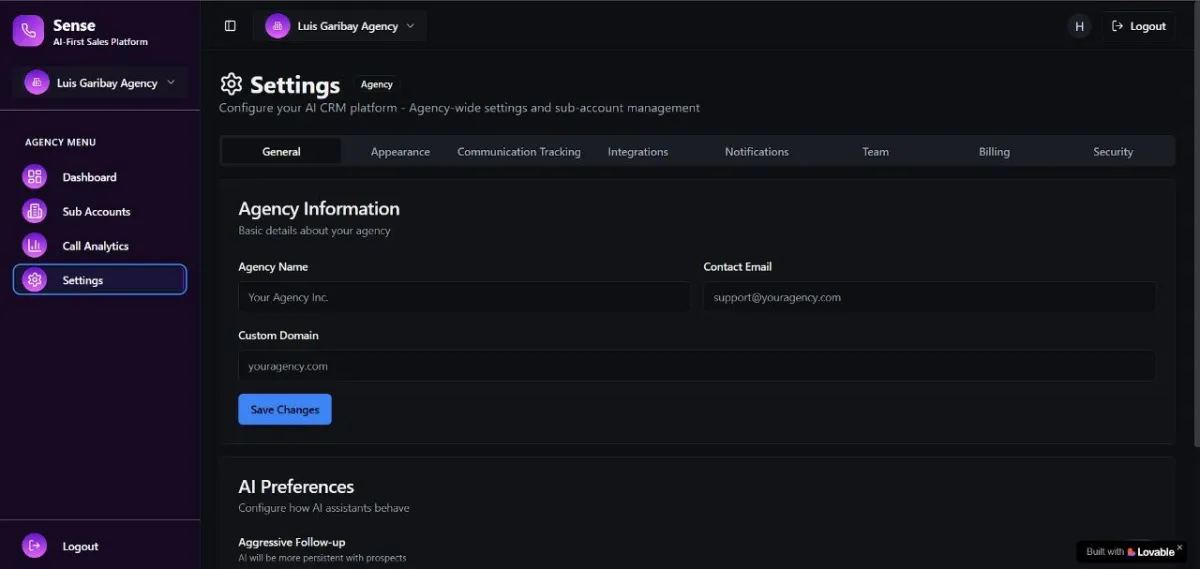The image size is (1200, 569).
Task: Dismiss the Built with Lovable badge
Action: point(1180,547)
